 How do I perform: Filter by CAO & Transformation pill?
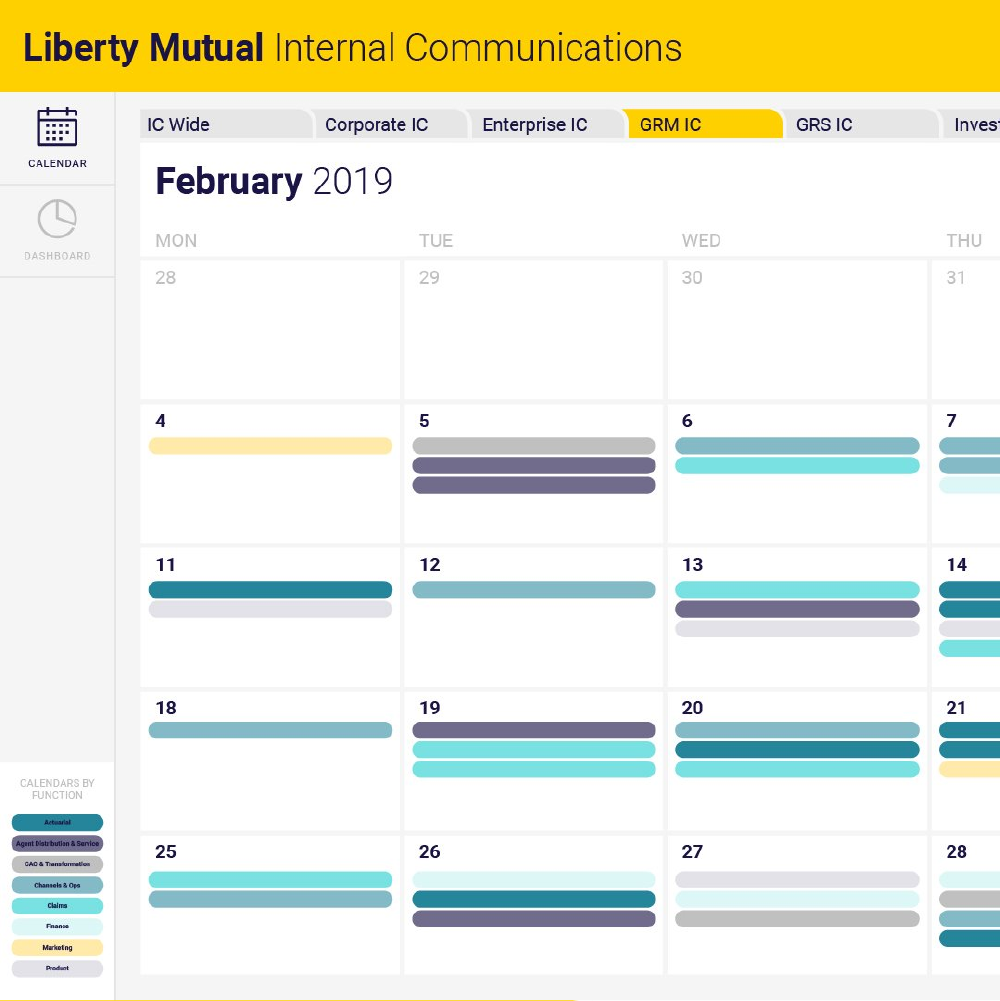tap(57, 864)
